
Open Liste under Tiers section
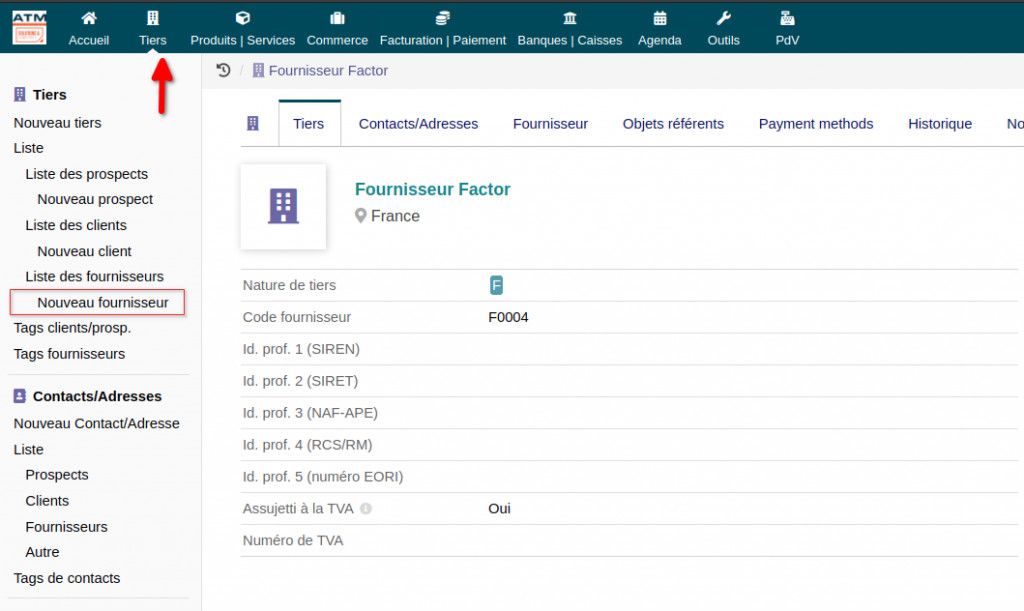coord(29,148)
